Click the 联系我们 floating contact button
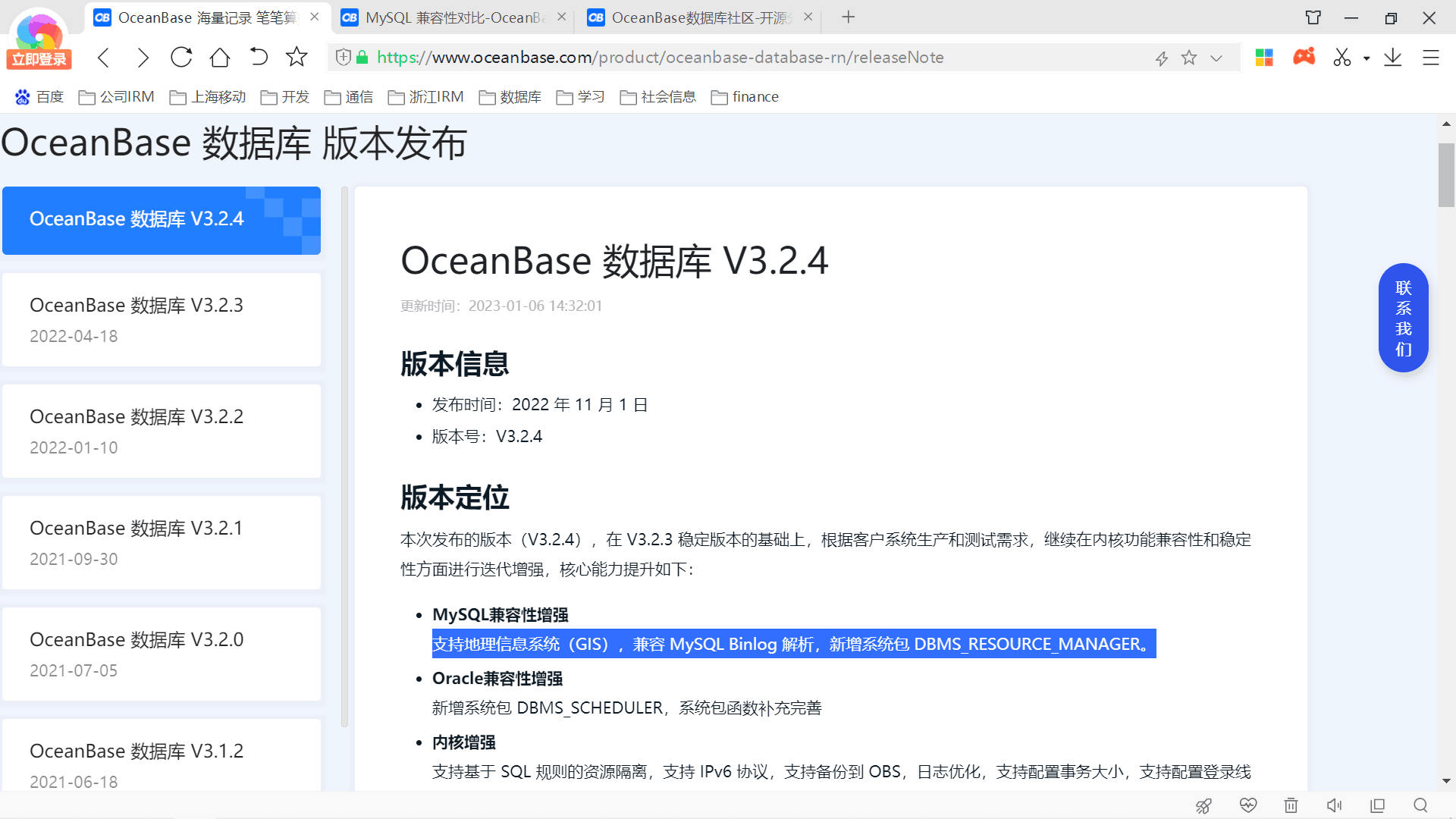The width and height of the screenshot is (1456, 819). pyautogui.click(x=1404, y=318)
